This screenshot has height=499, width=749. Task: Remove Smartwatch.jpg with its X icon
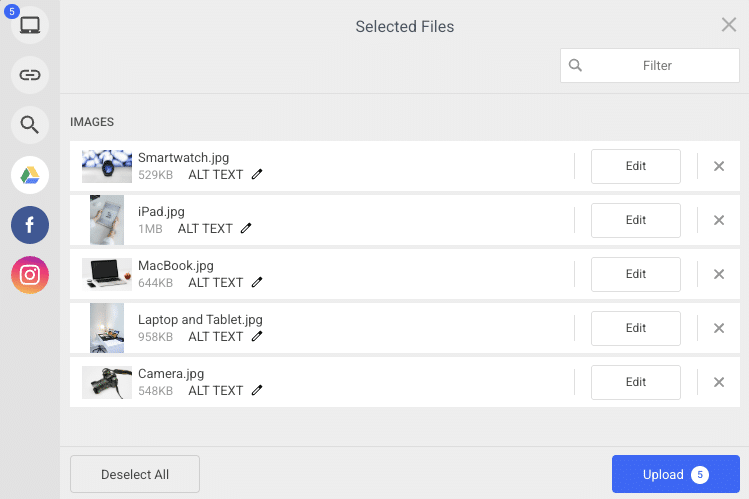coord(719,166)
